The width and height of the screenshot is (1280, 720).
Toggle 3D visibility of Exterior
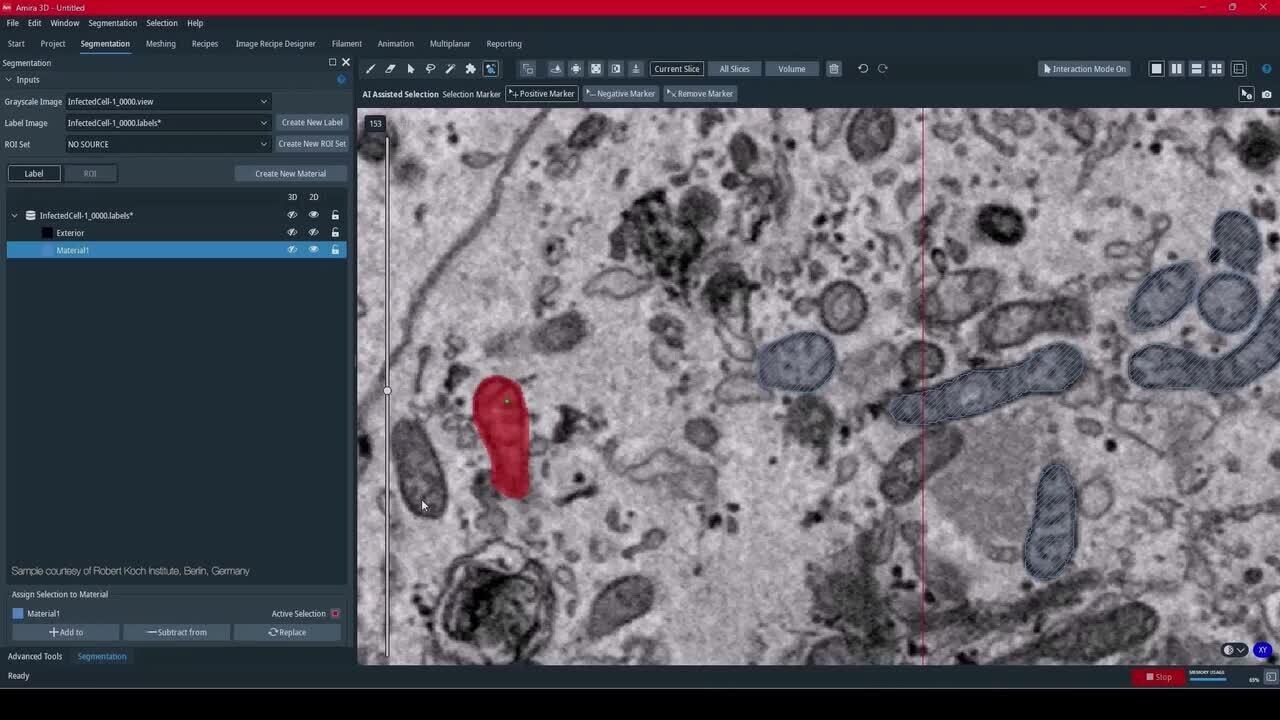pyautogui.click(x=292, y=233)
